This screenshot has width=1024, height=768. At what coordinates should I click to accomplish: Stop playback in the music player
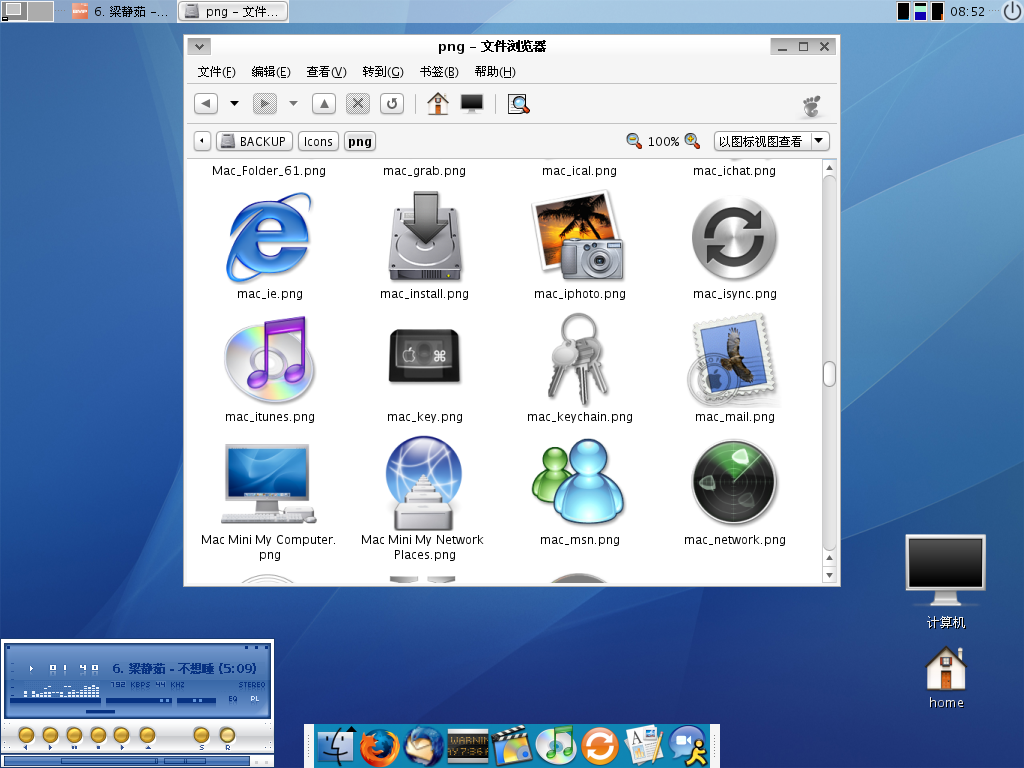coord(98,736)
